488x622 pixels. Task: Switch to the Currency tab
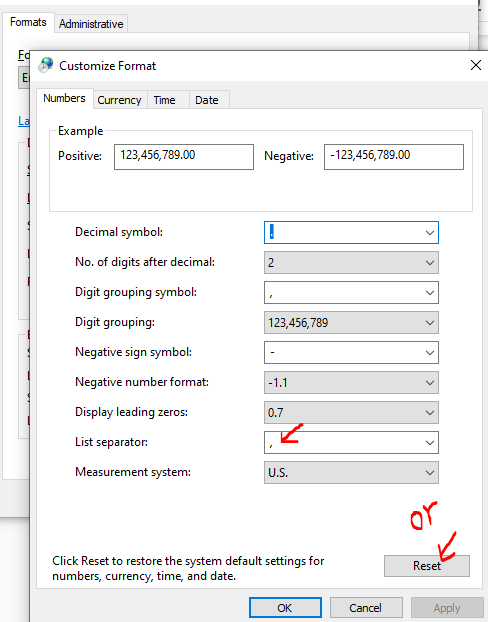[119, 100]
